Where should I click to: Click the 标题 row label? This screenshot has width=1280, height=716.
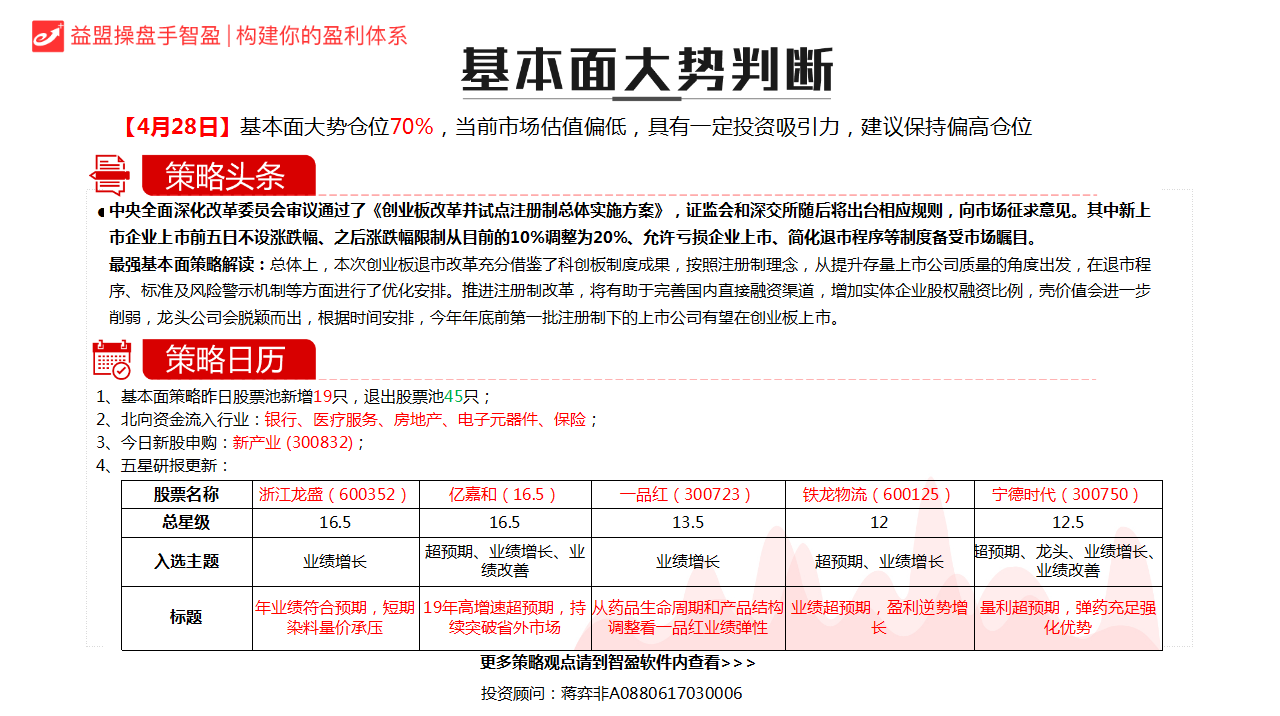(x=185, y=615)
